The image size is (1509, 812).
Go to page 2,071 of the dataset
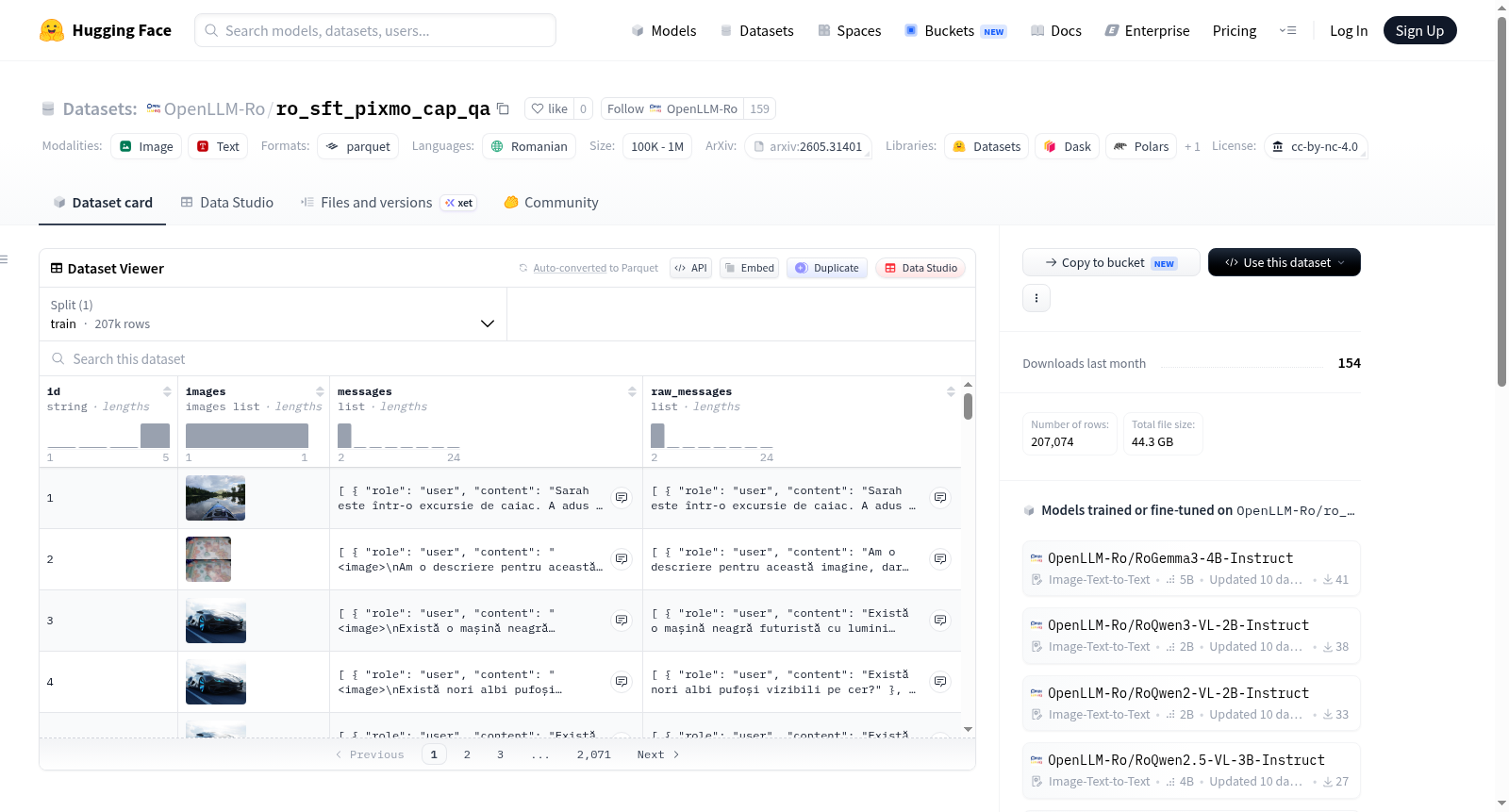[594, 754]
